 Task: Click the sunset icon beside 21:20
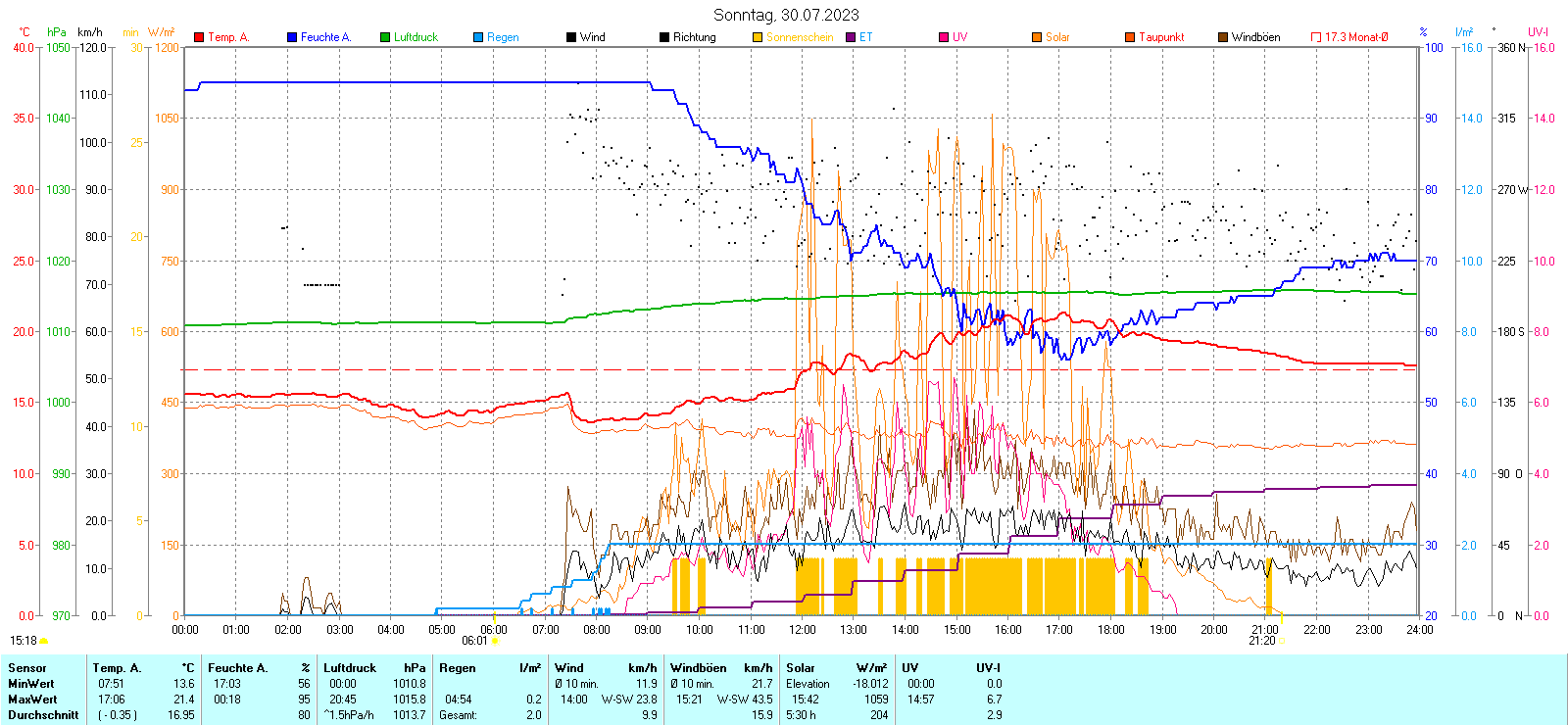coord(1282,641)
